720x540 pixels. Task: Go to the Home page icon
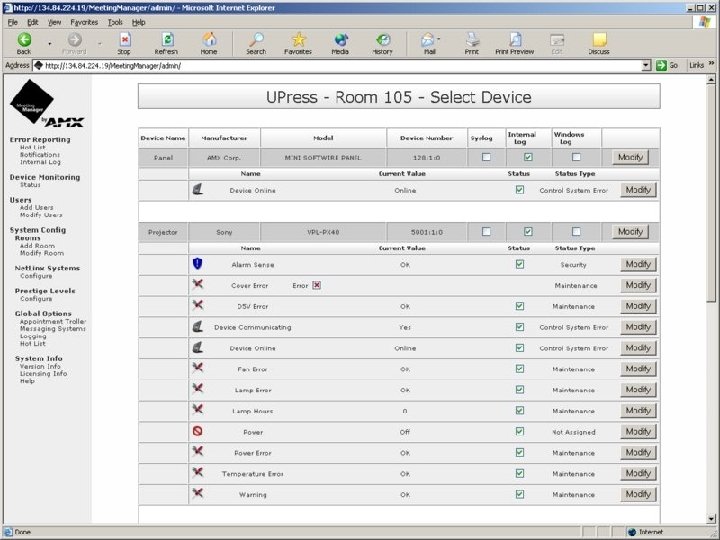(x=209, y=44)
